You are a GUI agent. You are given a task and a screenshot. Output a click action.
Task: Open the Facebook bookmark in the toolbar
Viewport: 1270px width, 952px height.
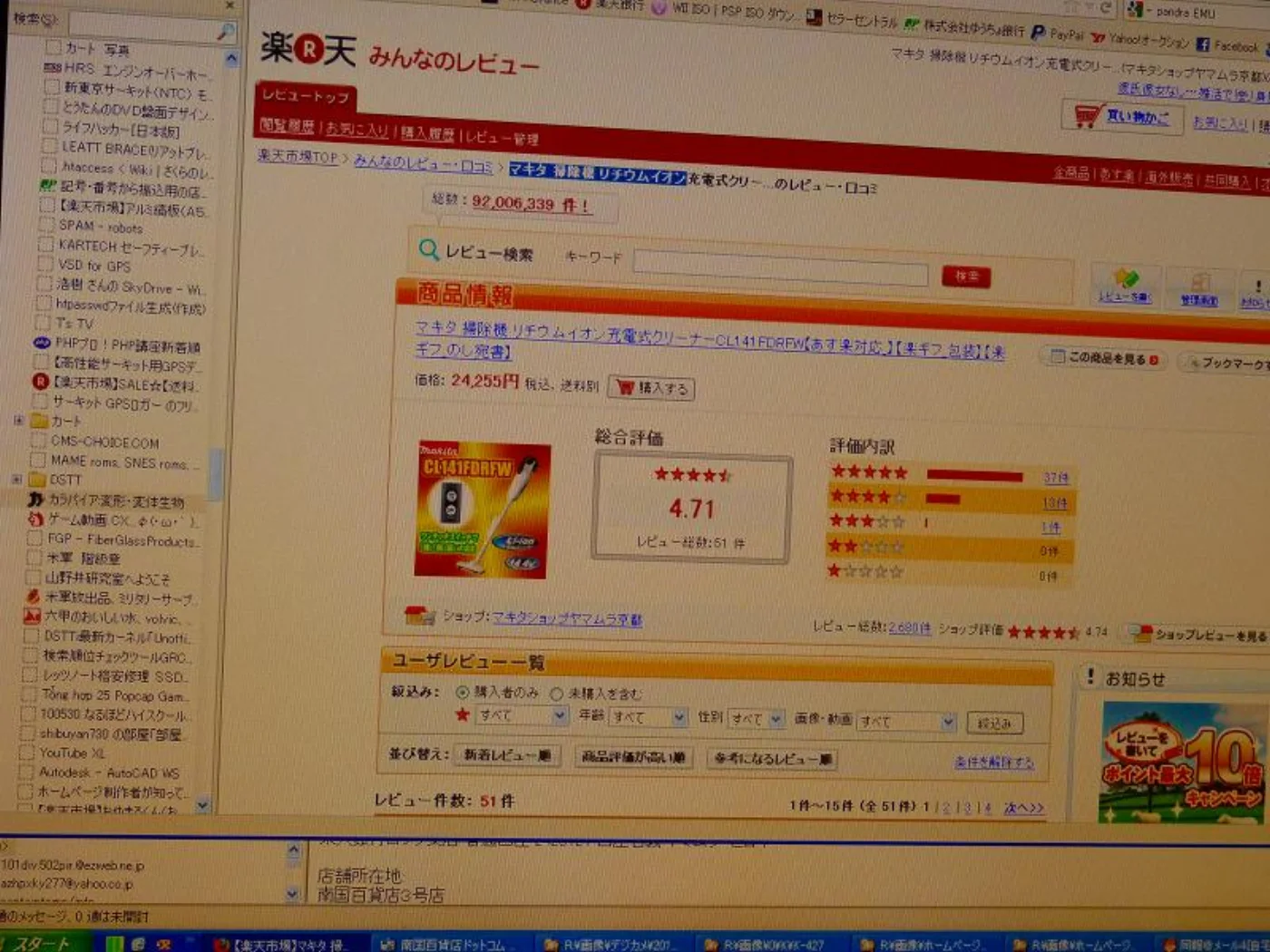(1227, 45)
